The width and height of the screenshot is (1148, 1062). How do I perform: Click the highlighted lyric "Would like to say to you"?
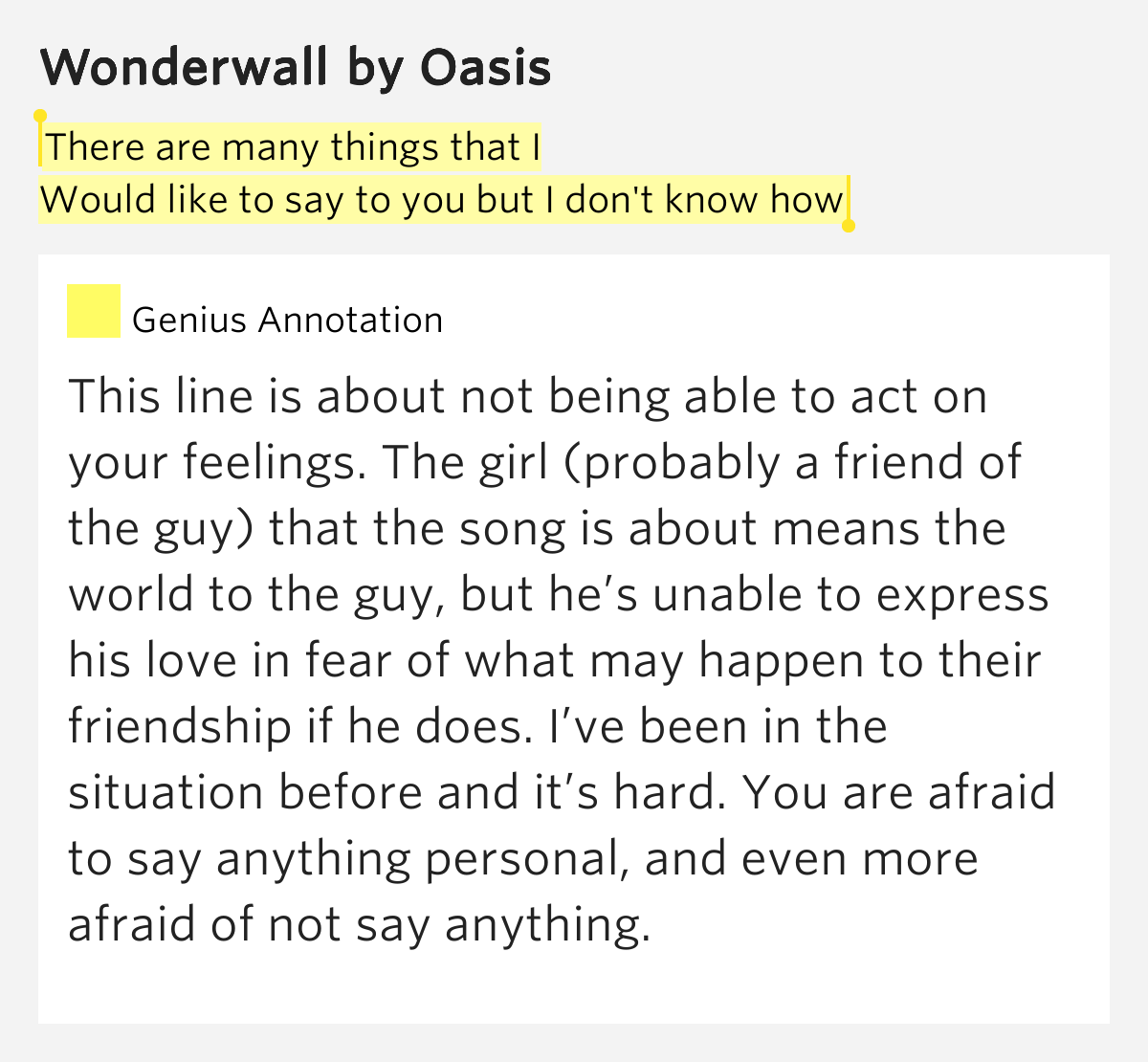point(260,200)
